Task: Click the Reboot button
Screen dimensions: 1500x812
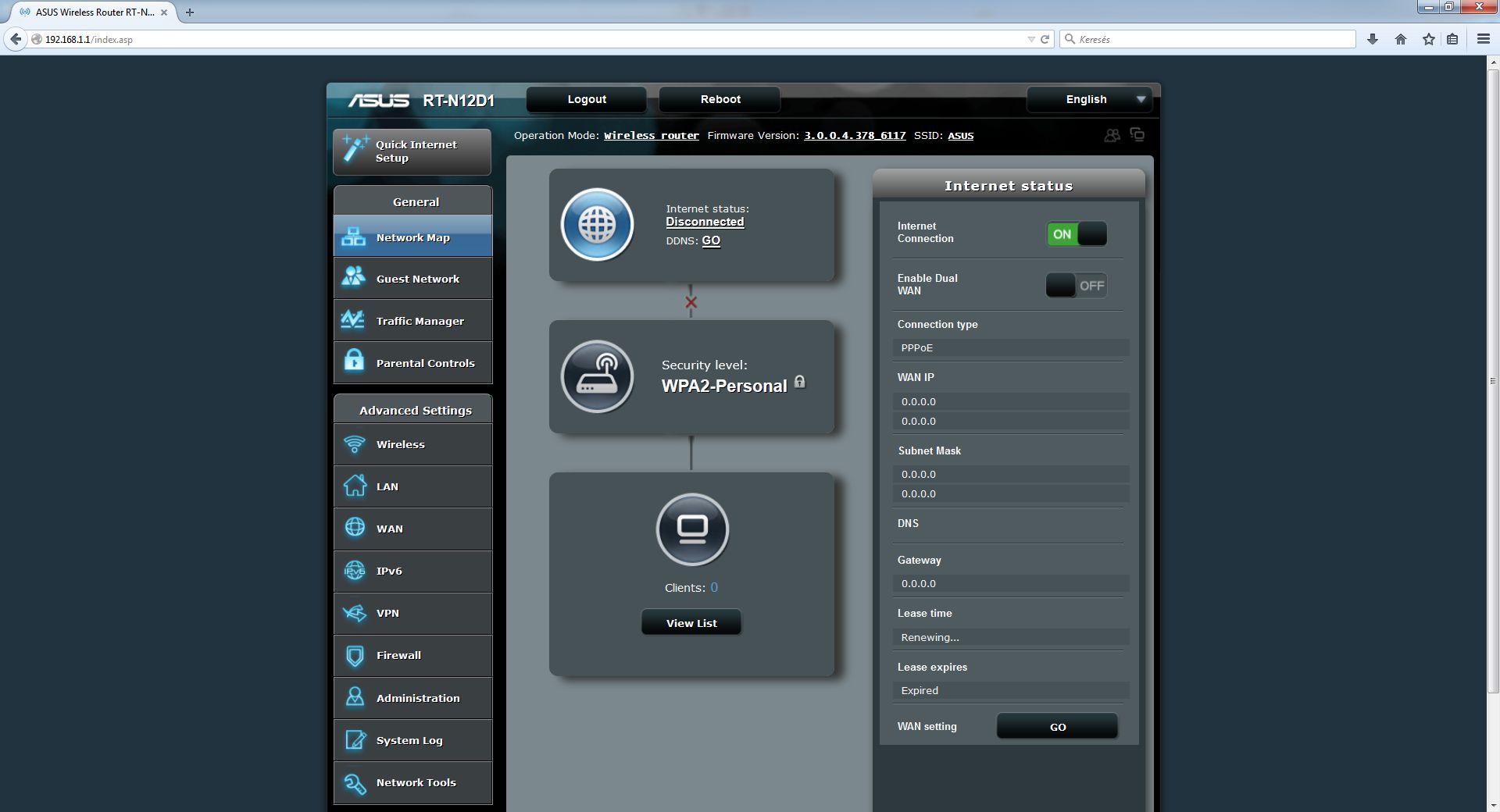Action: pyautogui.click(x=720, y=99)
